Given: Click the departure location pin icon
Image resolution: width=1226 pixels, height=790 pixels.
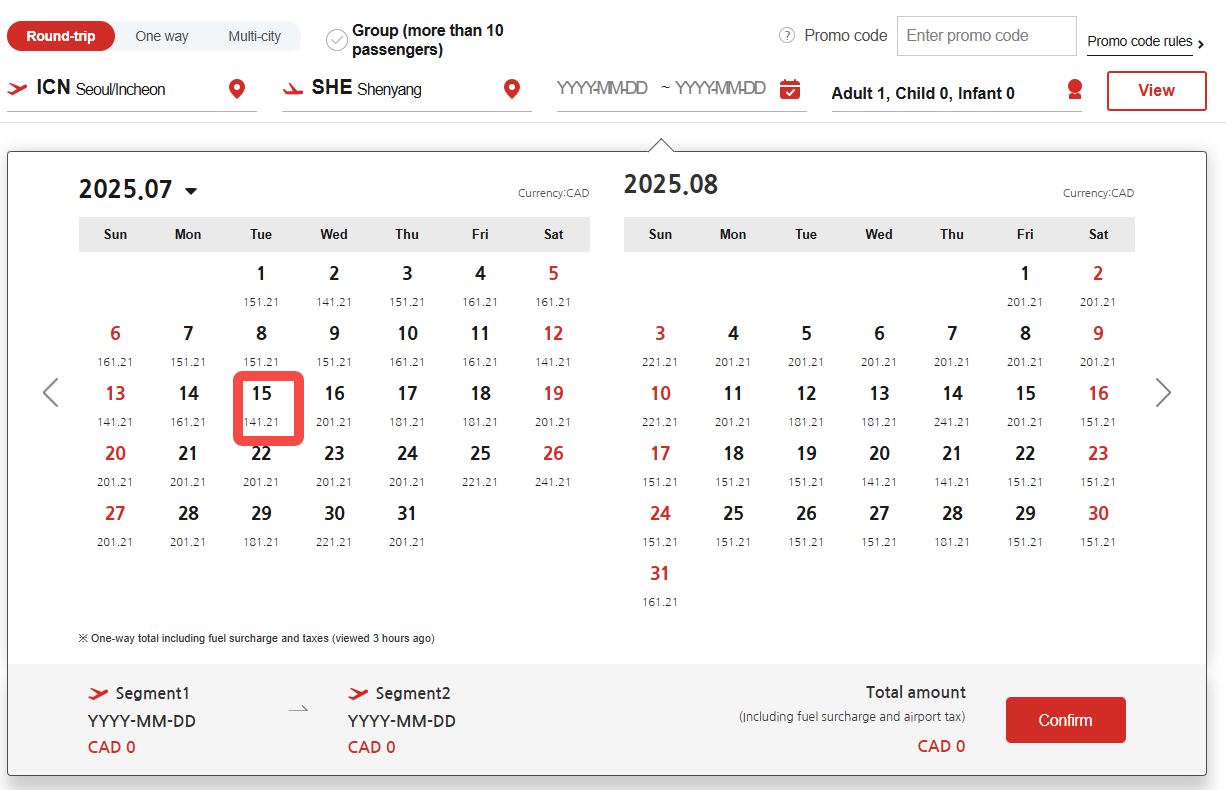Looking at the screenshot, I should point(237,89).
